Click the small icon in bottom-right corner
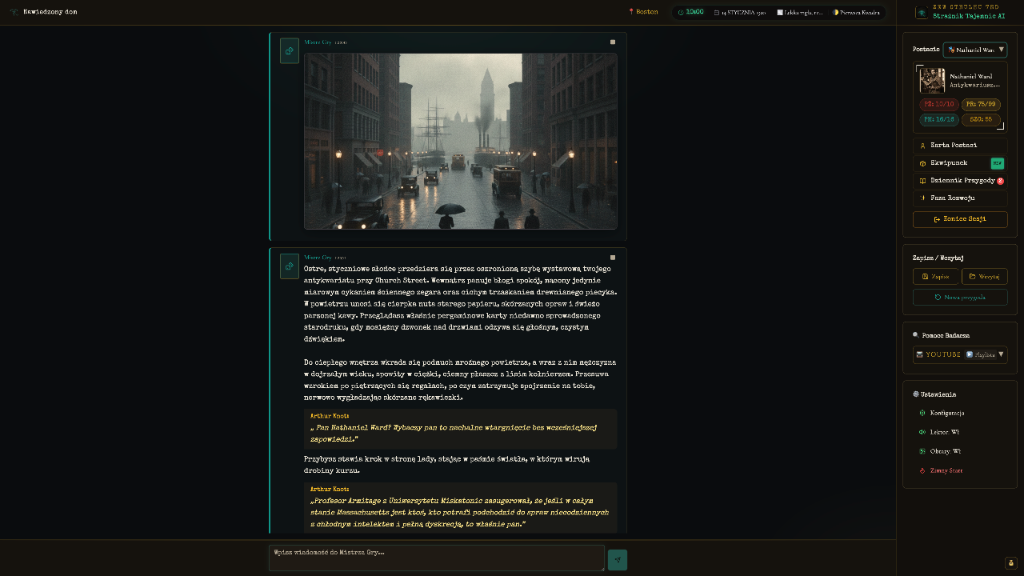Viewport: 1024px width, 576px height. [x=1011, y=563]
